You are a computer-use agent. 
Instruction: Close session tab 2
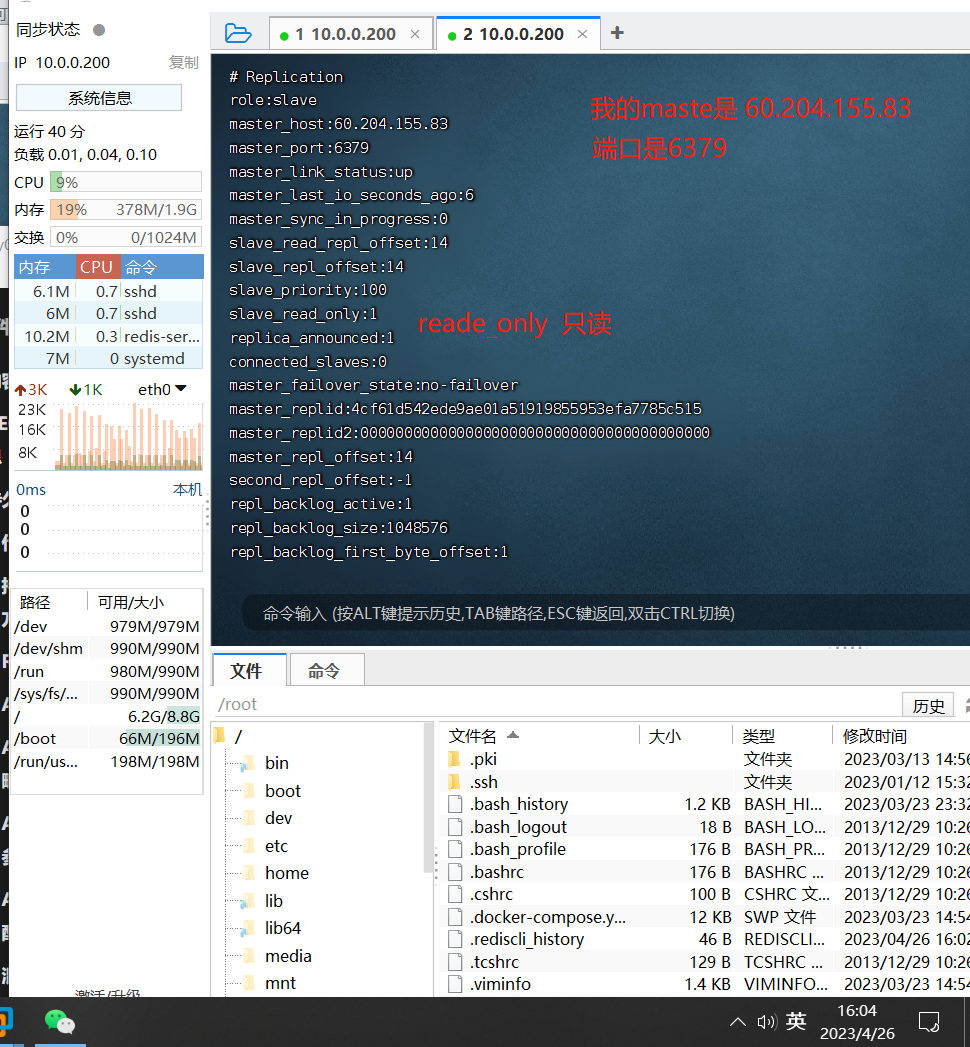pos(583,34)
